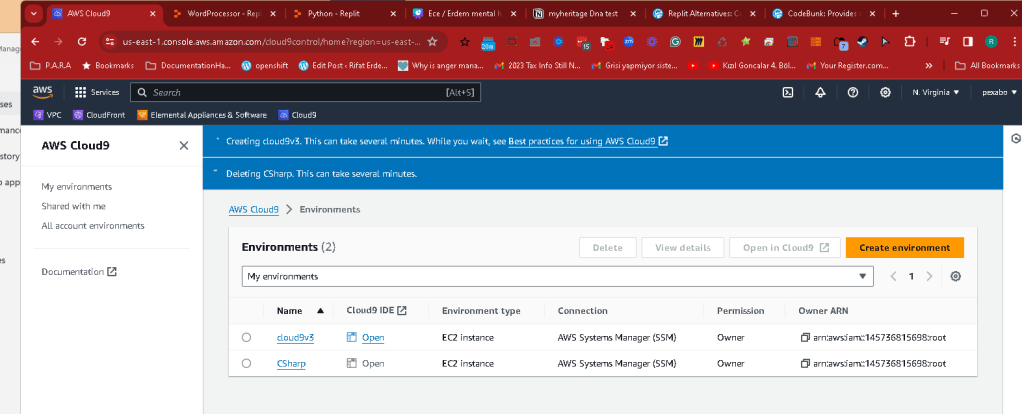Click the Delete button
The image size is (1022, 414).
pyautogui.click(x=607, y=248)
